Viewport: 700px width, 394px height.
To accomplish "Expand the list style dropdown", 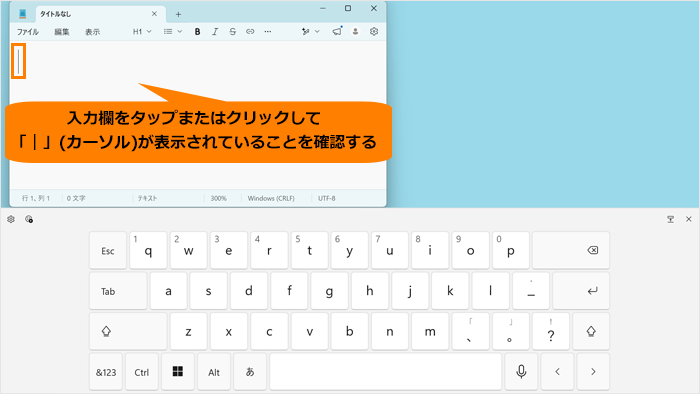I will tap(173, 32).
